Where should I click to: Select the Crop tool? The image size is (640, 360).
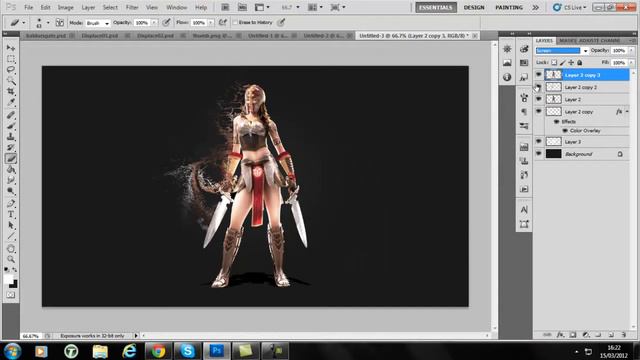click(x=11, y=92)
